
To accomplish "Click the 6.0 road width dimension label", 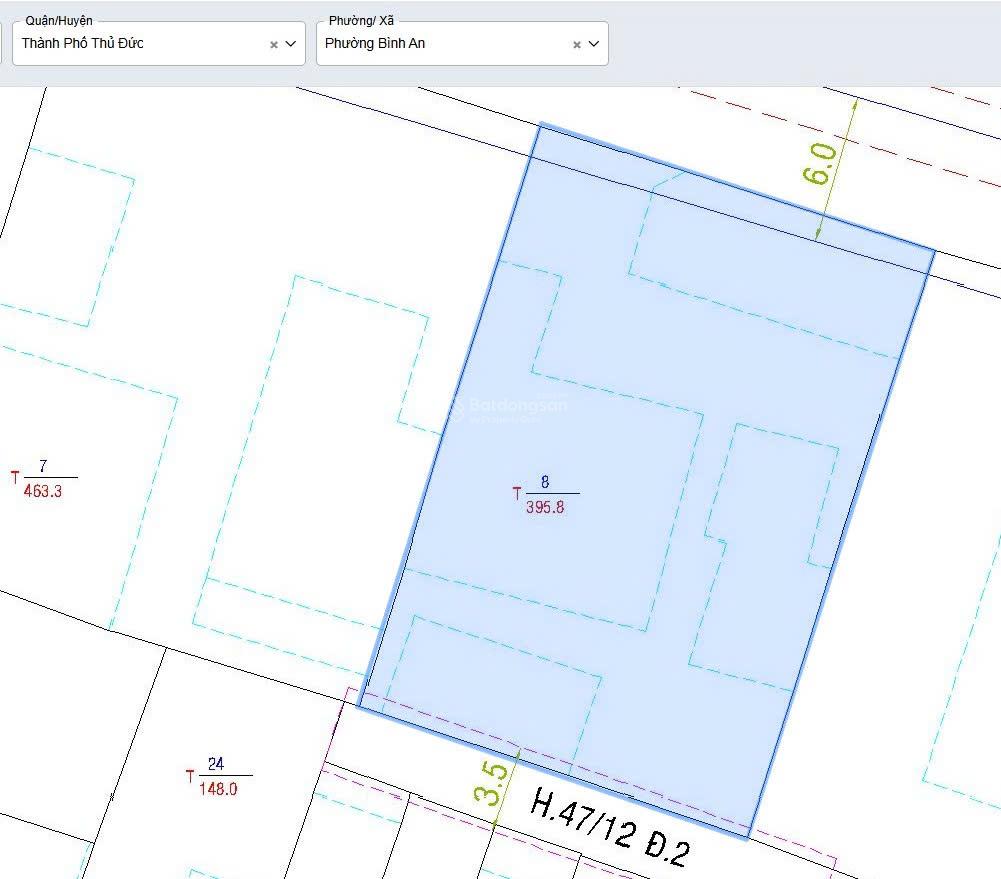I will click(819, 164).
